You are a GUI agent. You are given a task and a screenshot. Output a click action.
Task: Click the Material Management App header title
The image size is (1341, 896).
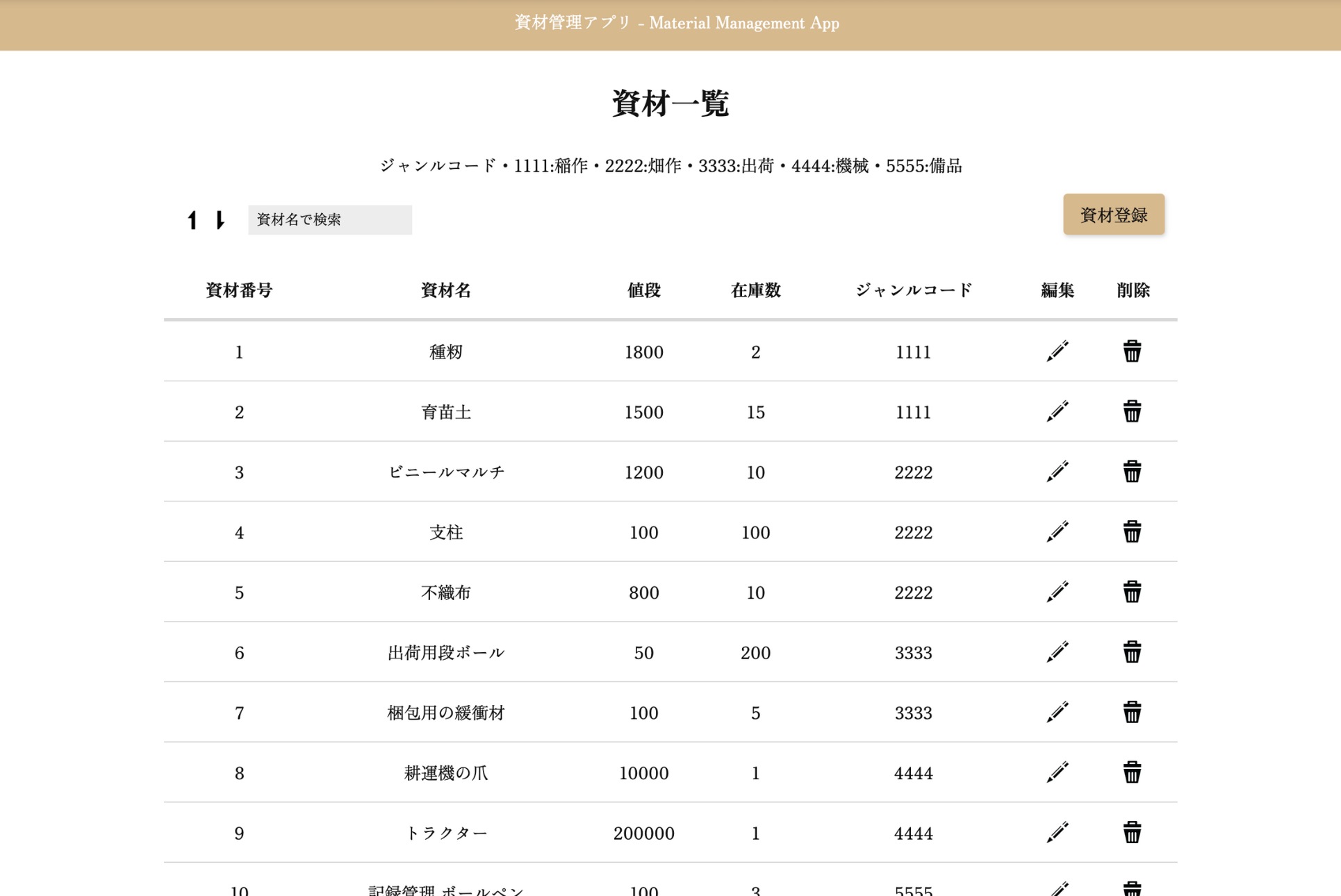pyautogui.click(x=676, y=24)
